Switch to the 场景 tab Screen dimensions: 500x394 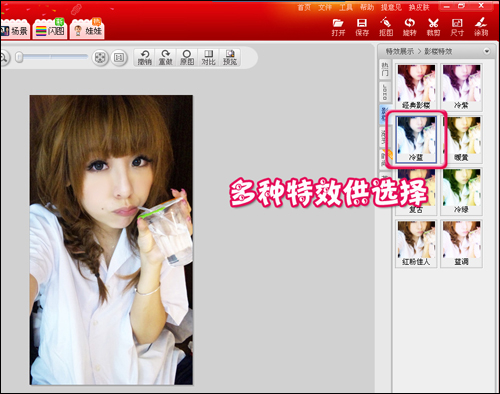[x=15, y=30]
